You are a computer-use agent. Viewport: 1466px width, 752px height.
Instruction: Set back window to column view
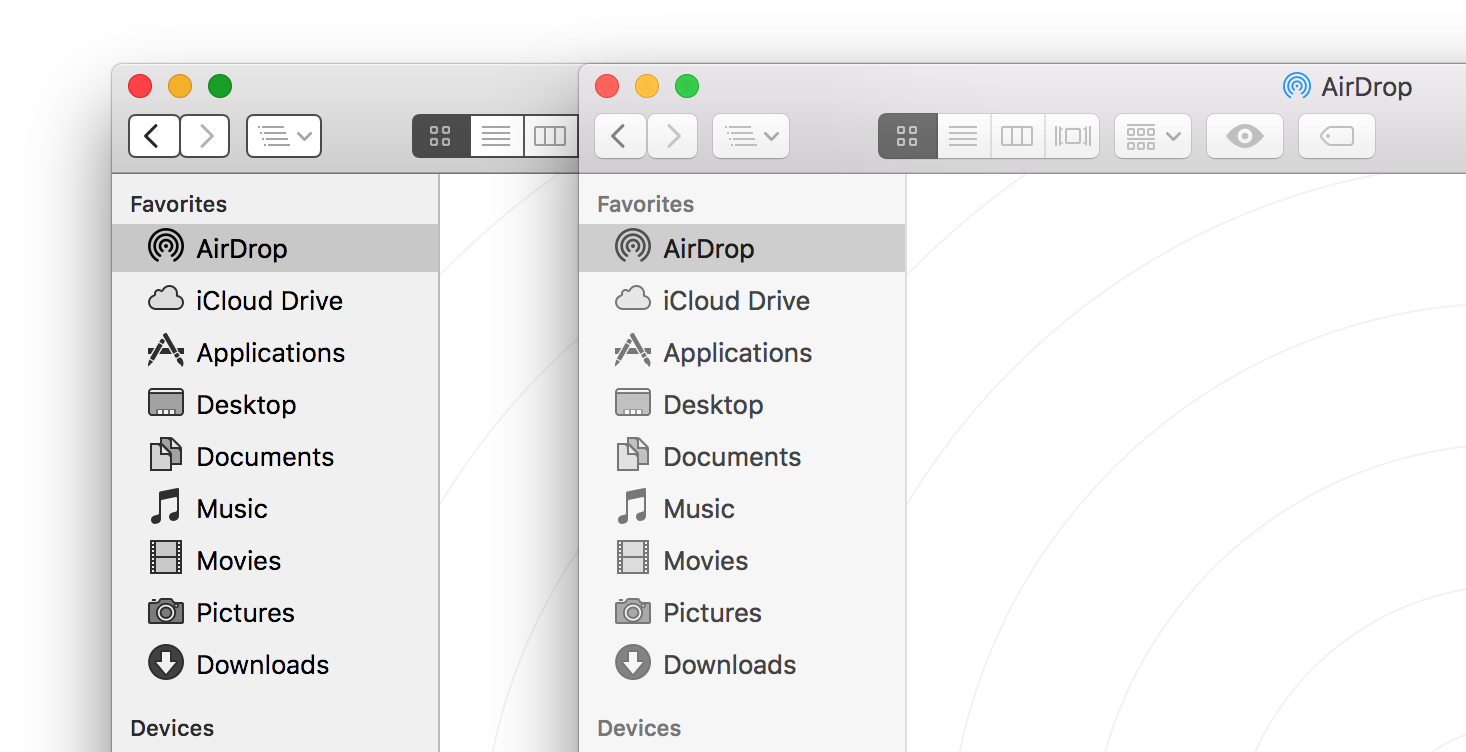click(x=551, y=136)
